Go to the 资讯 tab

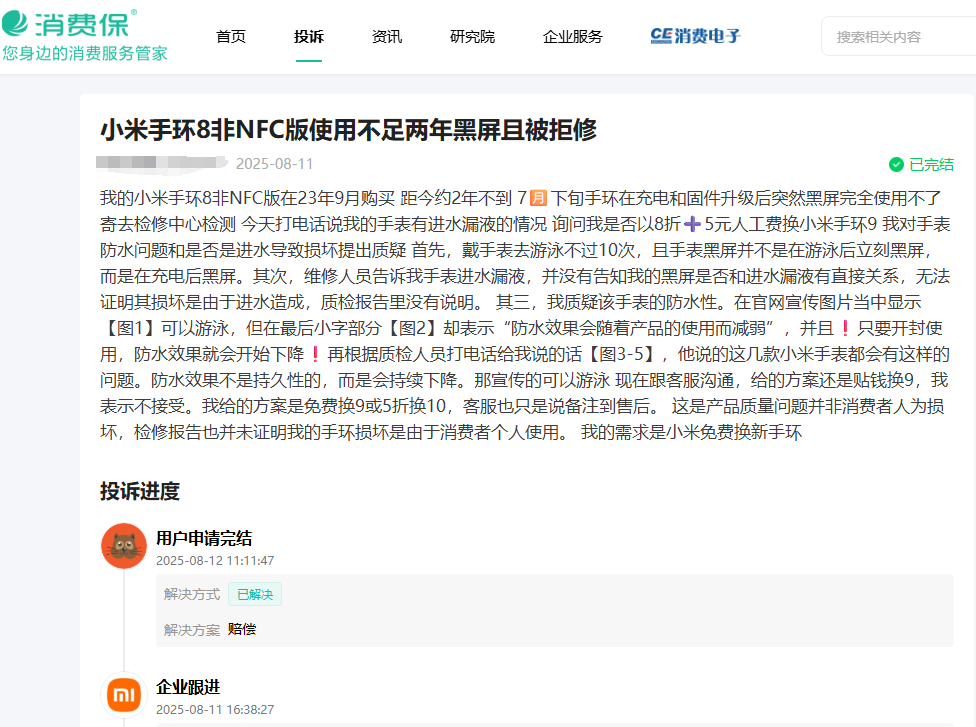(x=387, y=37)
